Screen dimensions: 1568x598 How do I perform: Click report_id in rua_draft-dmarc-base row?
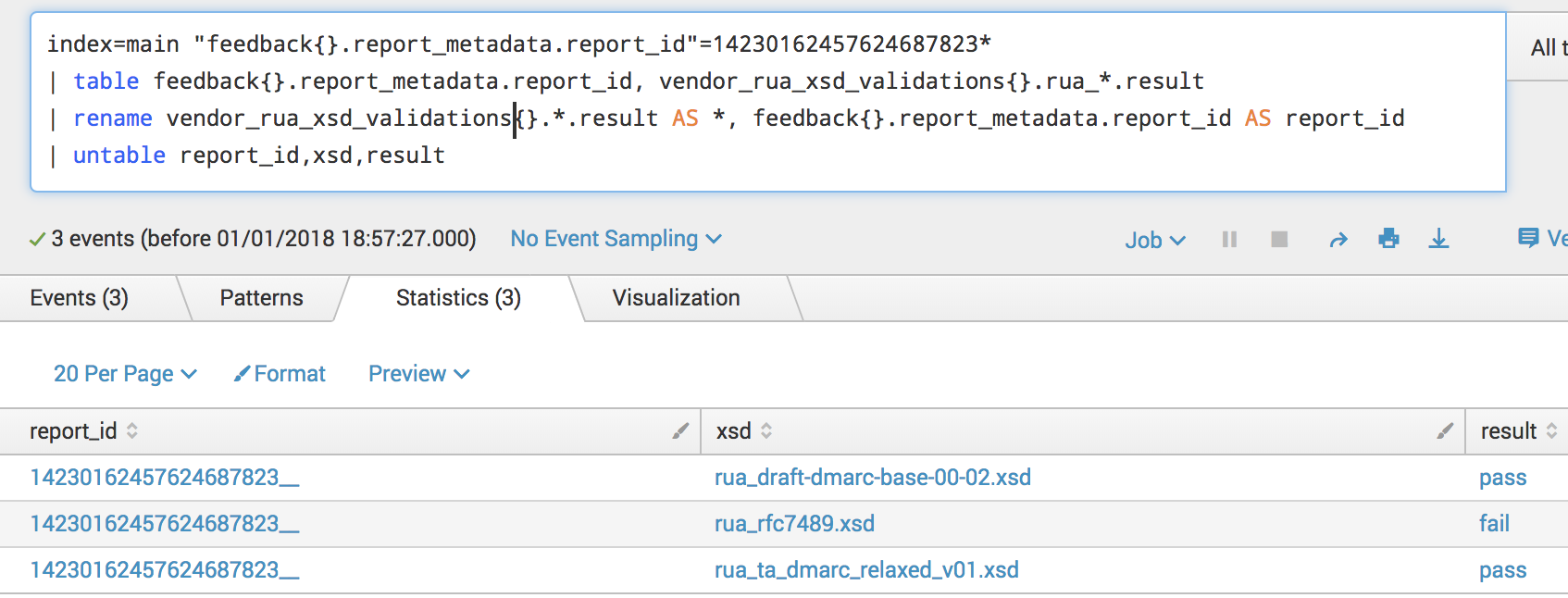point(164,478)
